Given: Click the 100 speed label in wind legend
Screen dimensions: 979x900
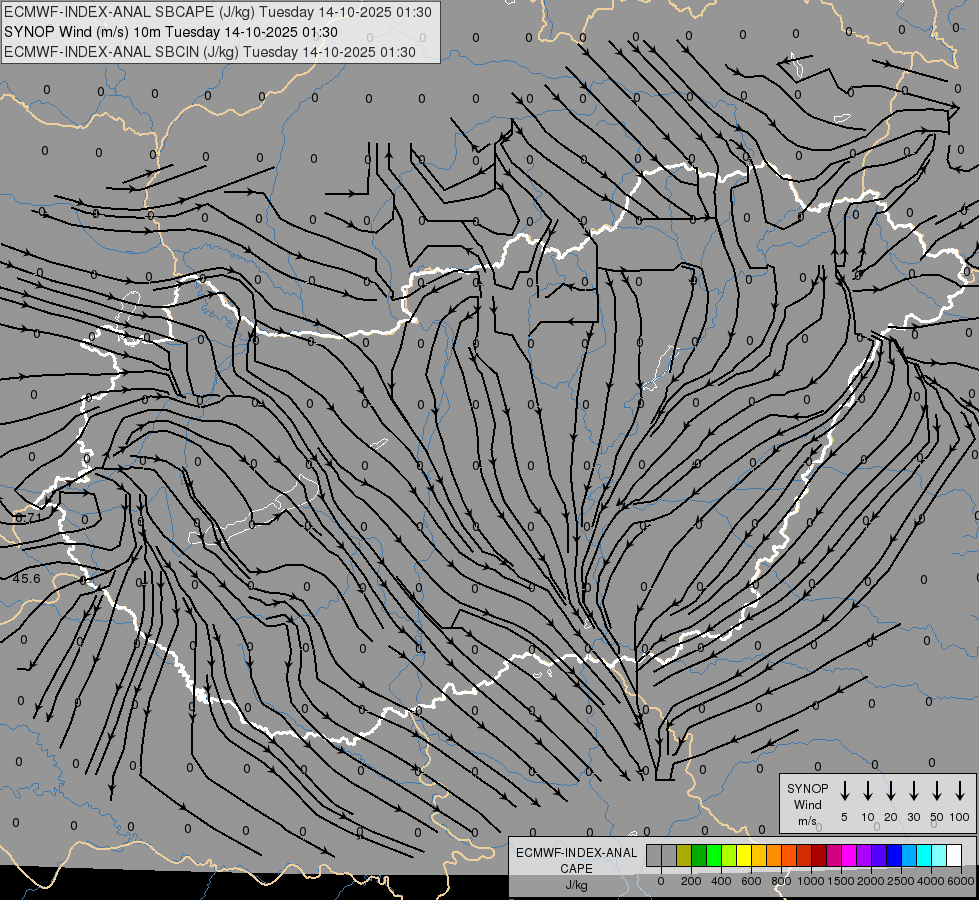Looking at the screenshot, I should point(960,817).
